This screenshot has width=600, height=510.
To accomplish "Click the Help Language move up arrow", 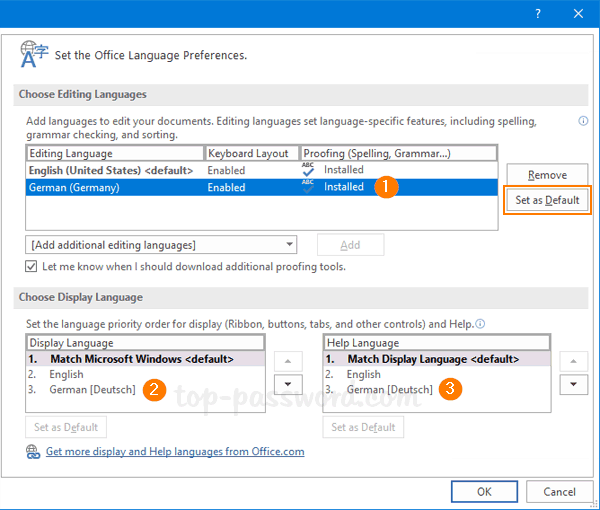I will pos(574,360).
